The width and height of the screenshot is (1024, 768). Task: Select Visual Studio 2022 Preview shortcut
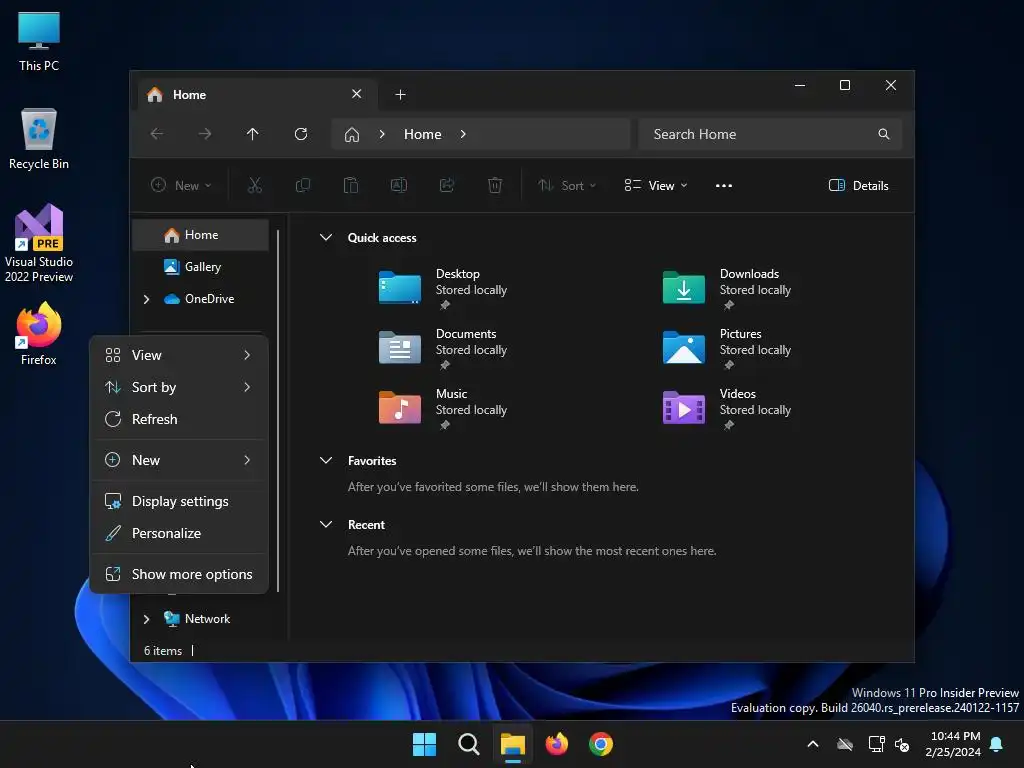click(39, 243)
